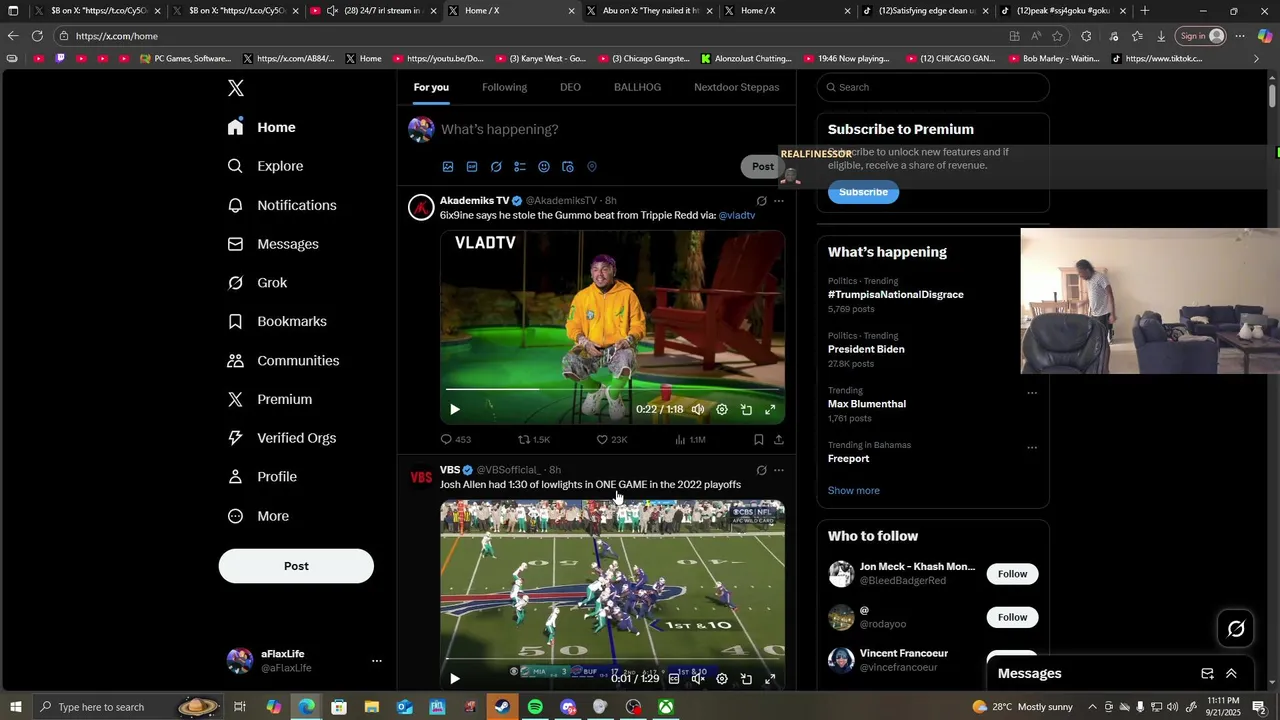The image size is (1280, 720).
Task: Follow Jon Meck - Khash Mon
Action: pyautogui.click(x=1012, y=574)
